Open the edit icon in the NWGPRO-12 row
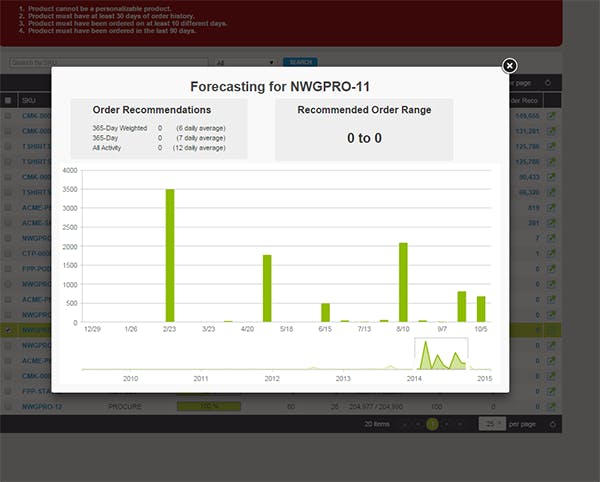This screenshot has width=600, height=482. (551, 407)
